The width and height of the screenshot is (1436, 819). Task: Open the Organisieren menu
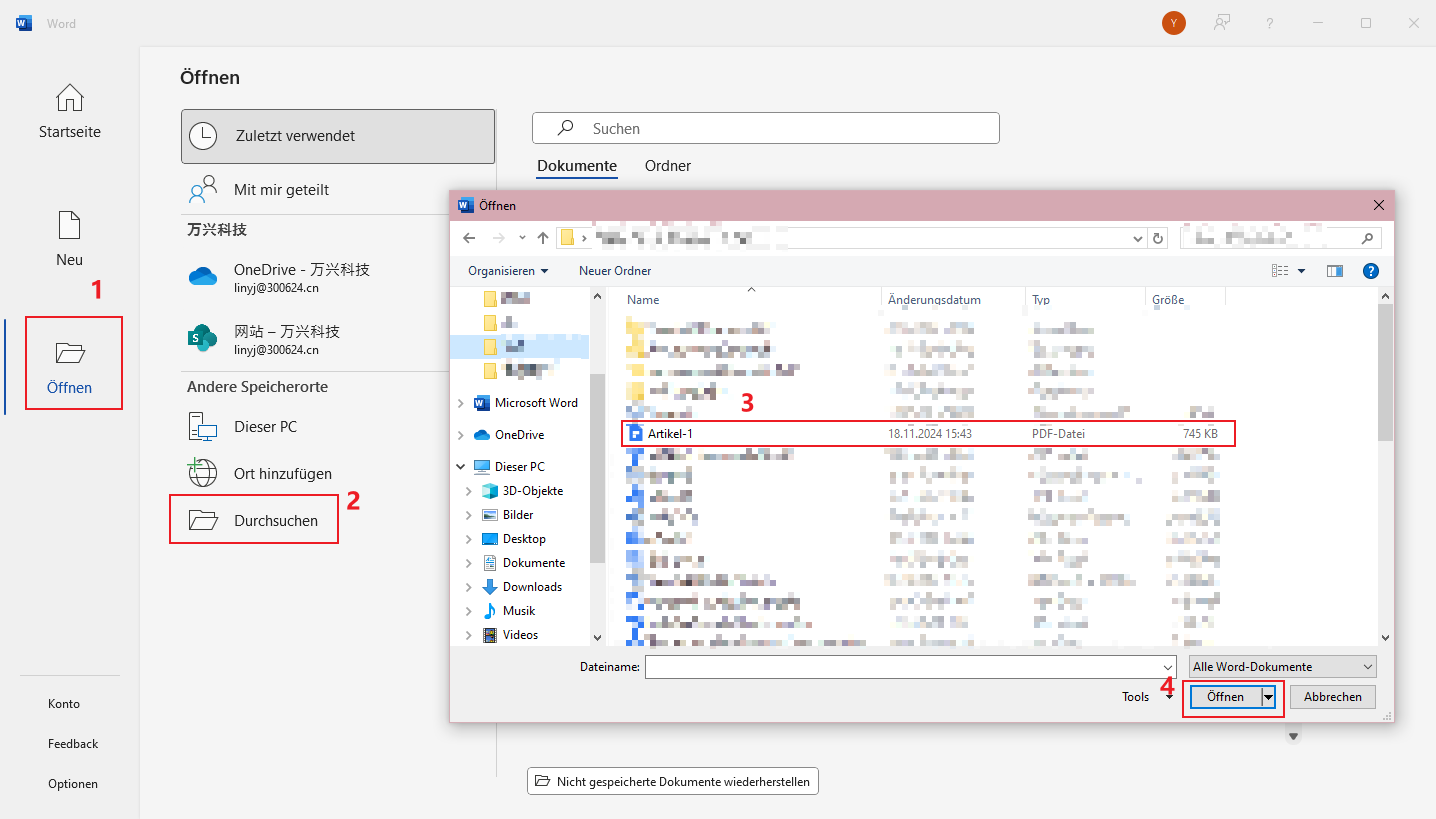click(x=508, y=271)
